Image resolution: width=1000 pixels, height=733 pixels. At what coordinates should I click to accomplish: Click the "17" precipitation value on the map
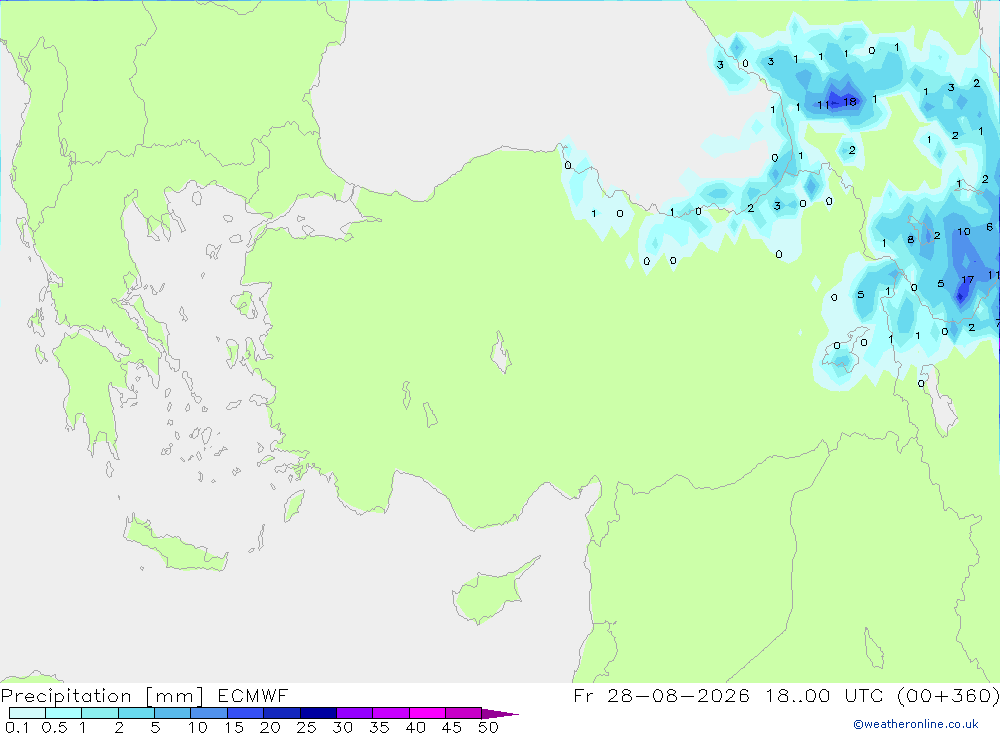(x=967, y=279)
